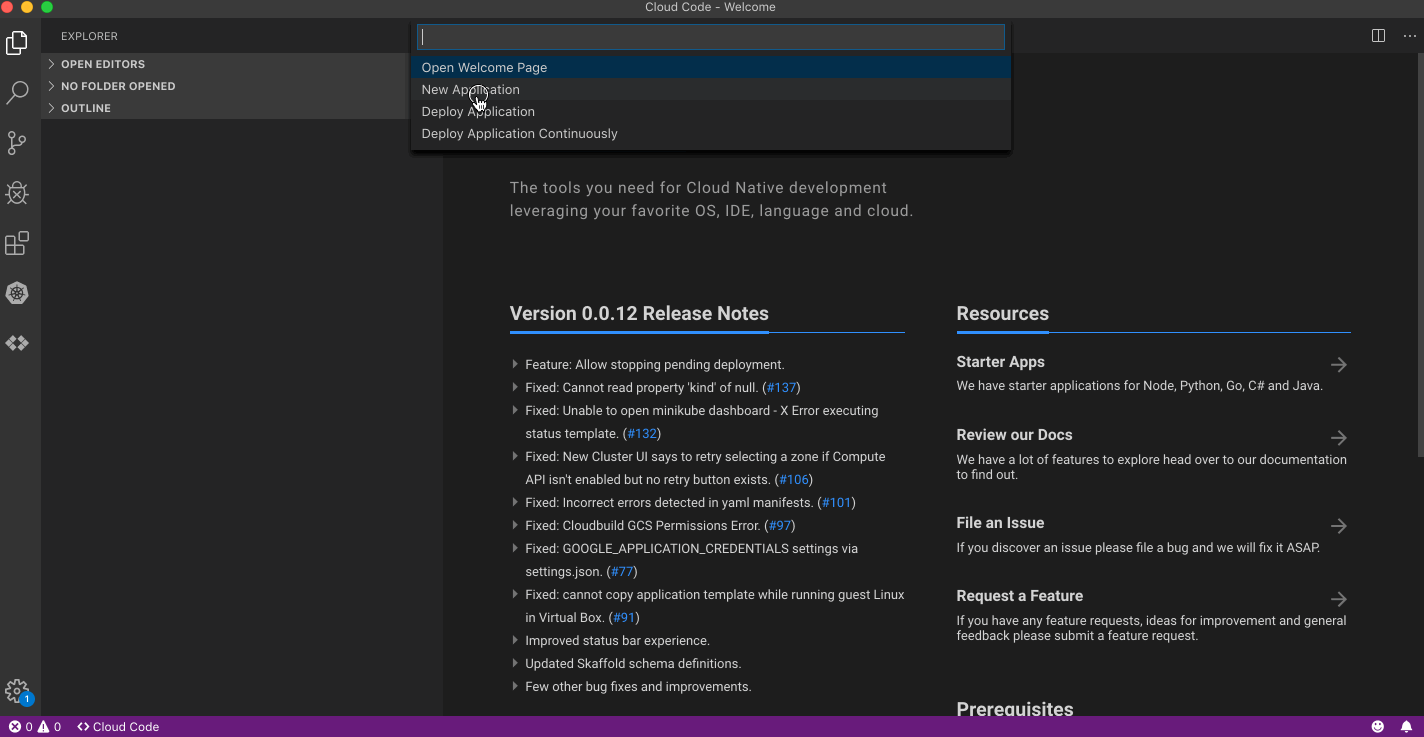Open the Debug view bug icon
This screenshot has width=1424, height=737.
coord(17,193)
